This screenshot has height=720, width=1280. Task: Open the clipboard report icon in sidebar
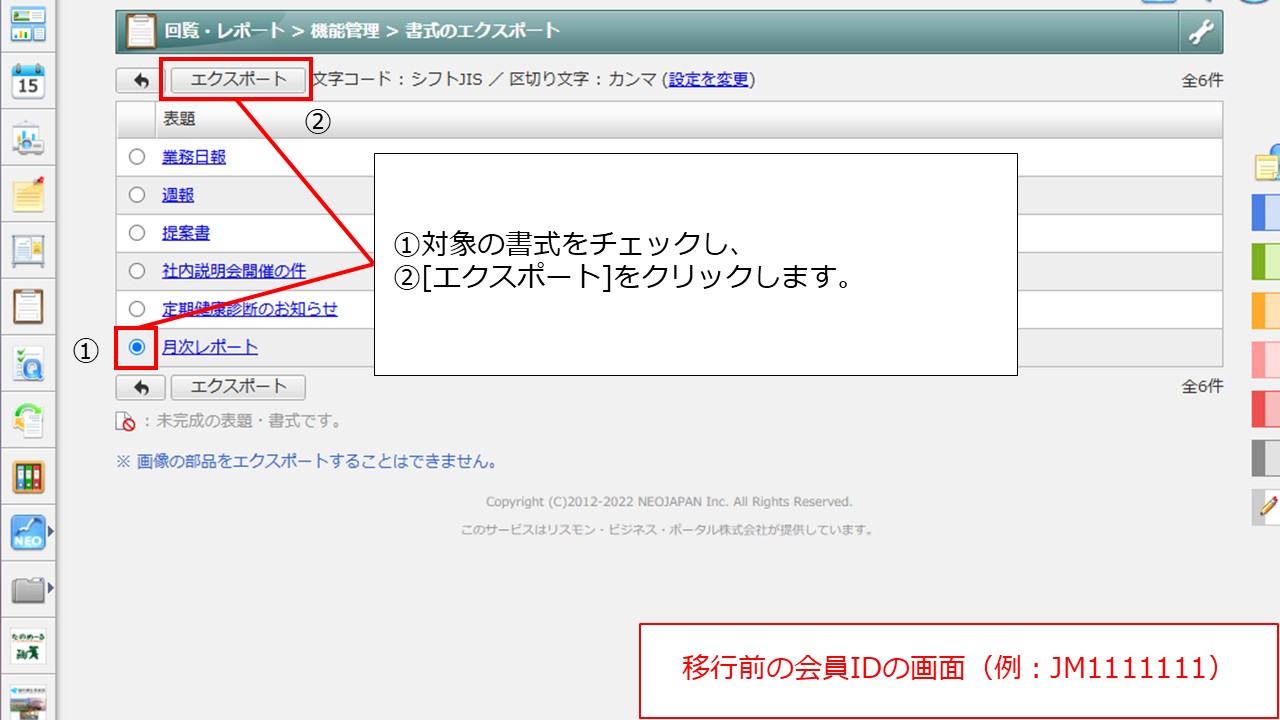pos(29,307)
